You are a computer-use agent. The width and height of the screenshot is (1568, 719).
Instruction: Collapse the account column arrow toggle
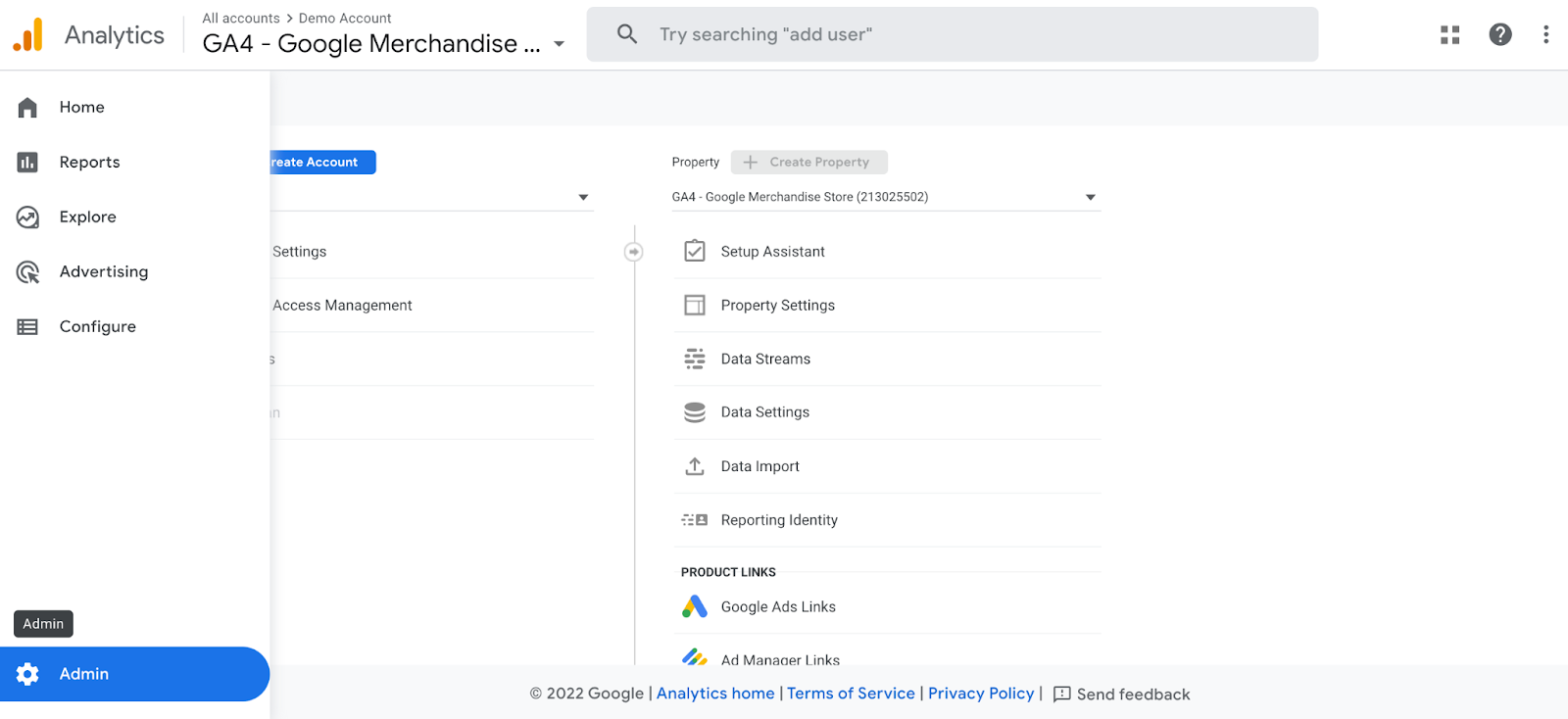[x=634, y=253]
